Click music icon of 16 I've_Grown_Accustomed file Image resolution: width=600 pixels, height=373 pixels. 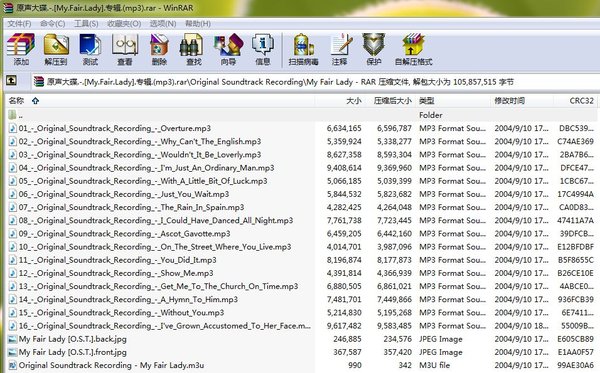pyautogui.click(x=13, y=326)
